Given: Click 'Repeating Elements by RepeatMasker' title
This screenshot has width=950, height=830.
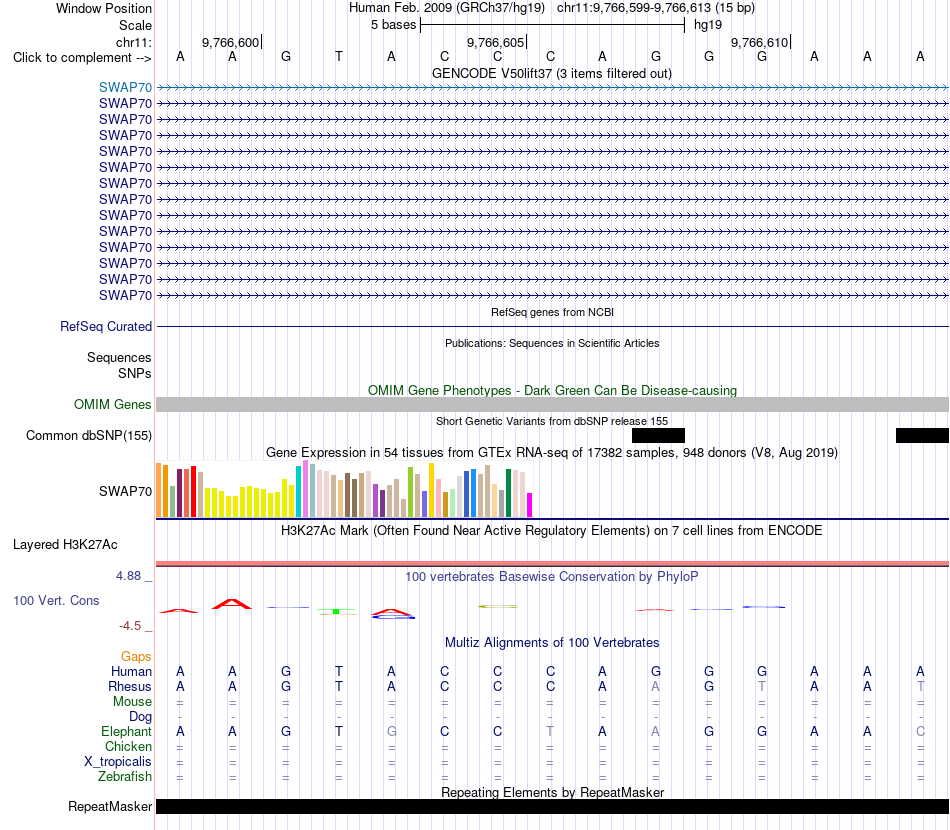Looking at the screenshot, I should tap(552, 792).
